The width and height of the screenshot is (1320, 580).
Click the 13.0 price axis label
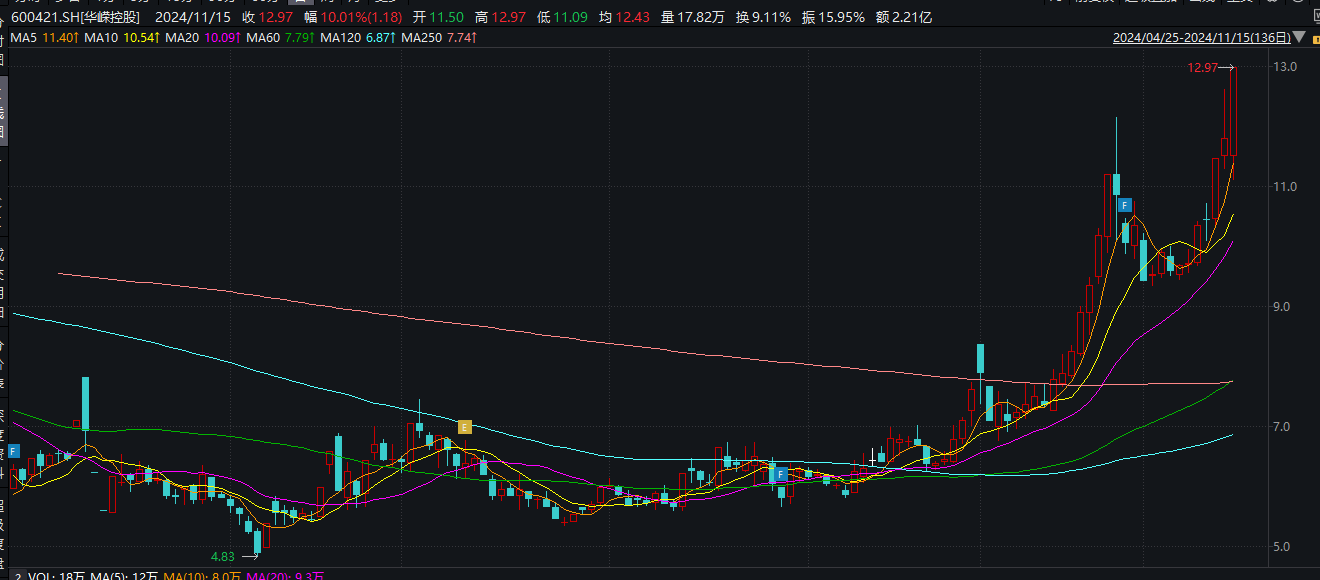[x=1284, y=67]
